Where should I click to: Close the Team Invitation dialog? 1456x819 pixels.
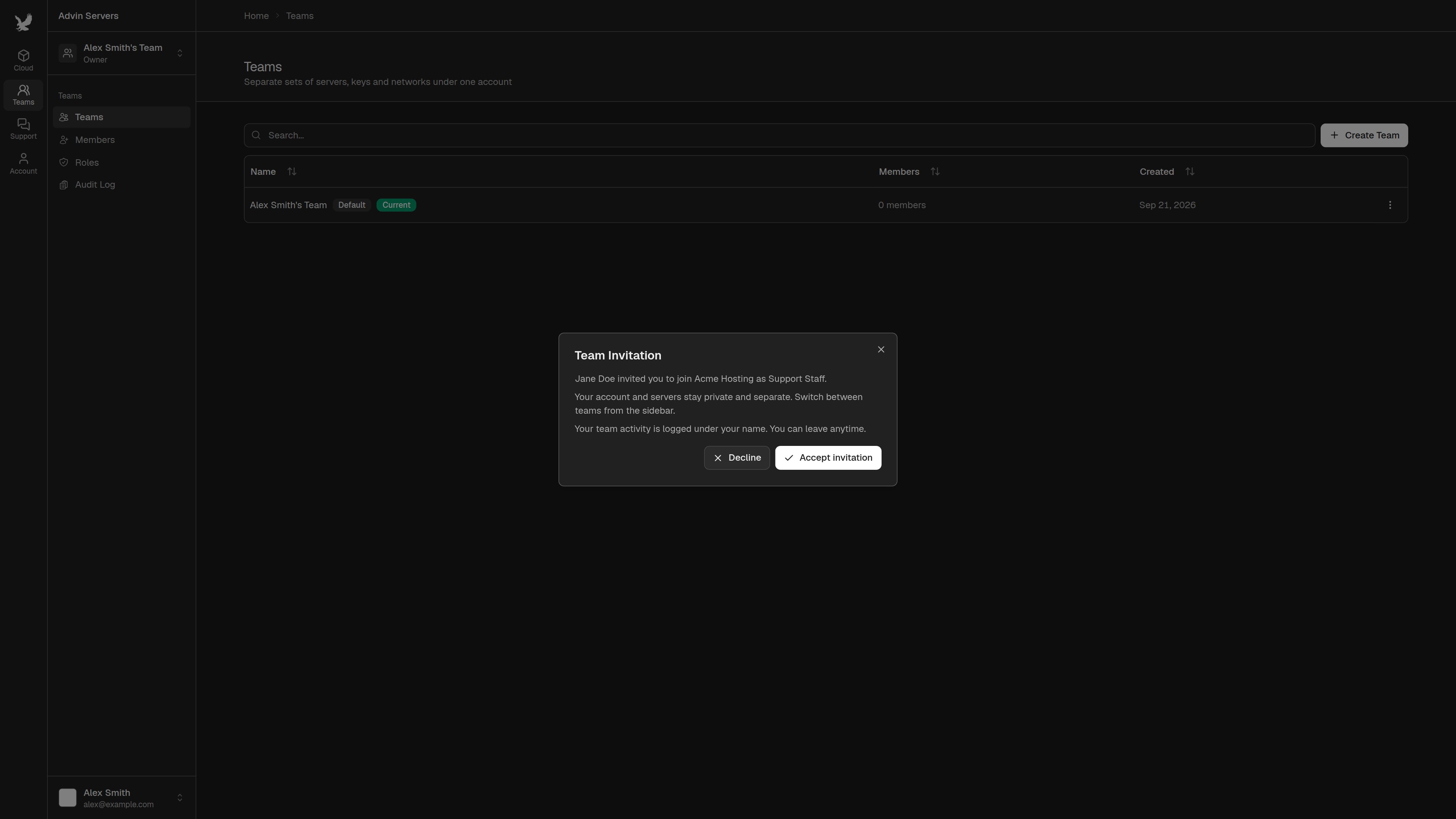[x=880, y=349]
